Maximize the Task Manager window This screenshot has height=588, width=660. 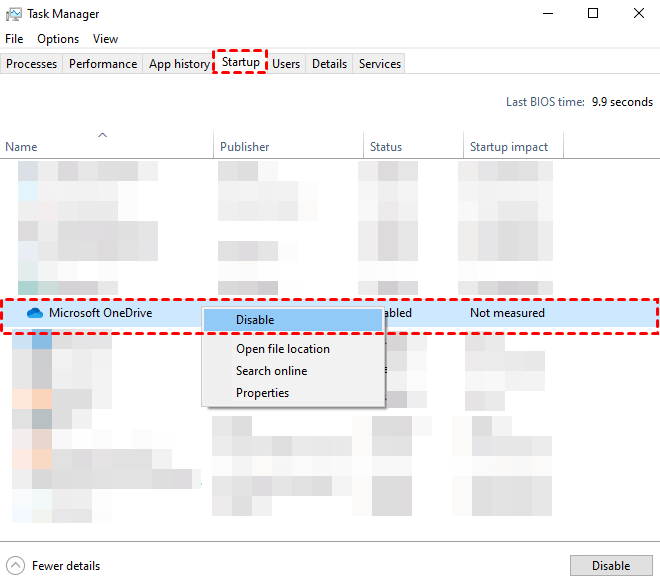[593, 13]
